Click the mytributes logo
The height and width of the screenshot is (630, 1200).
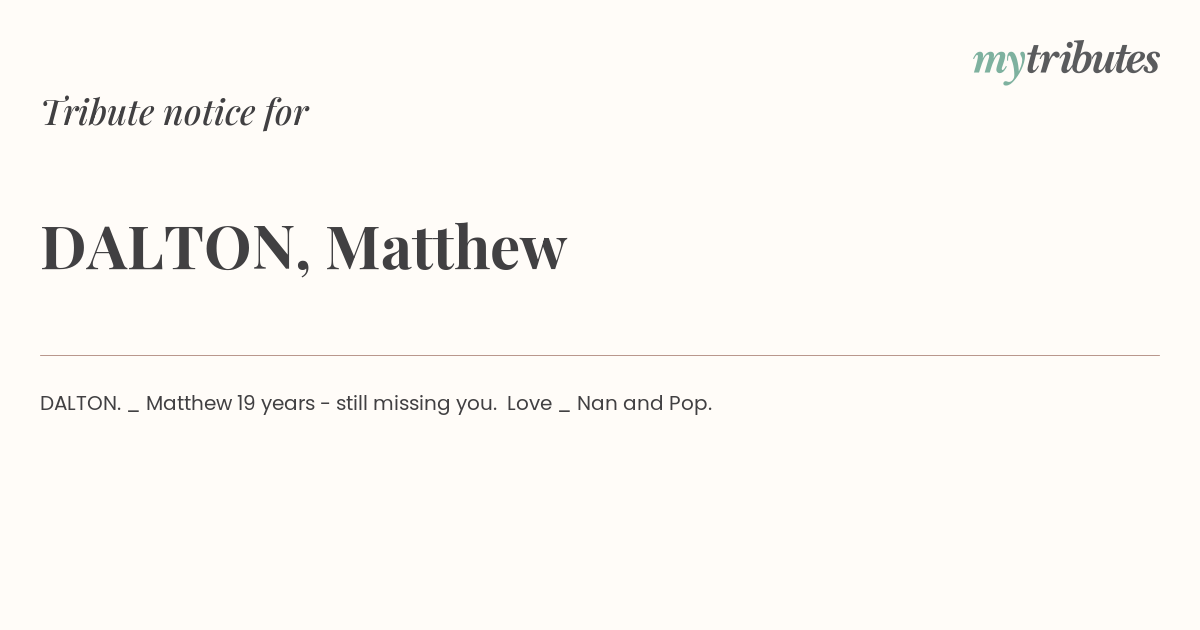pos(1066,60)
